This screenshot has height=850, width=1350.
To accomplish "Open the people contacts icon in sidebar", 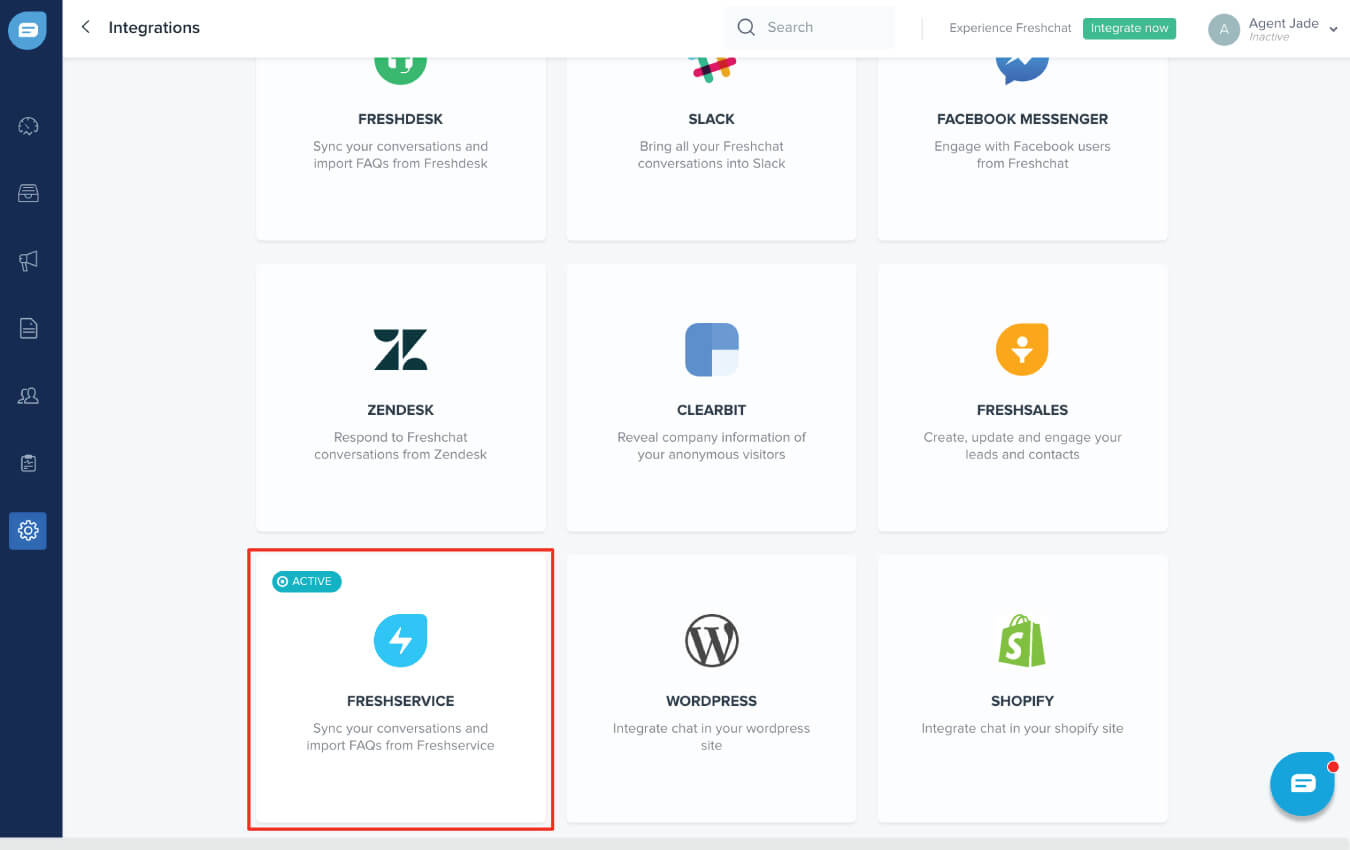I will (x=28, y=396).
